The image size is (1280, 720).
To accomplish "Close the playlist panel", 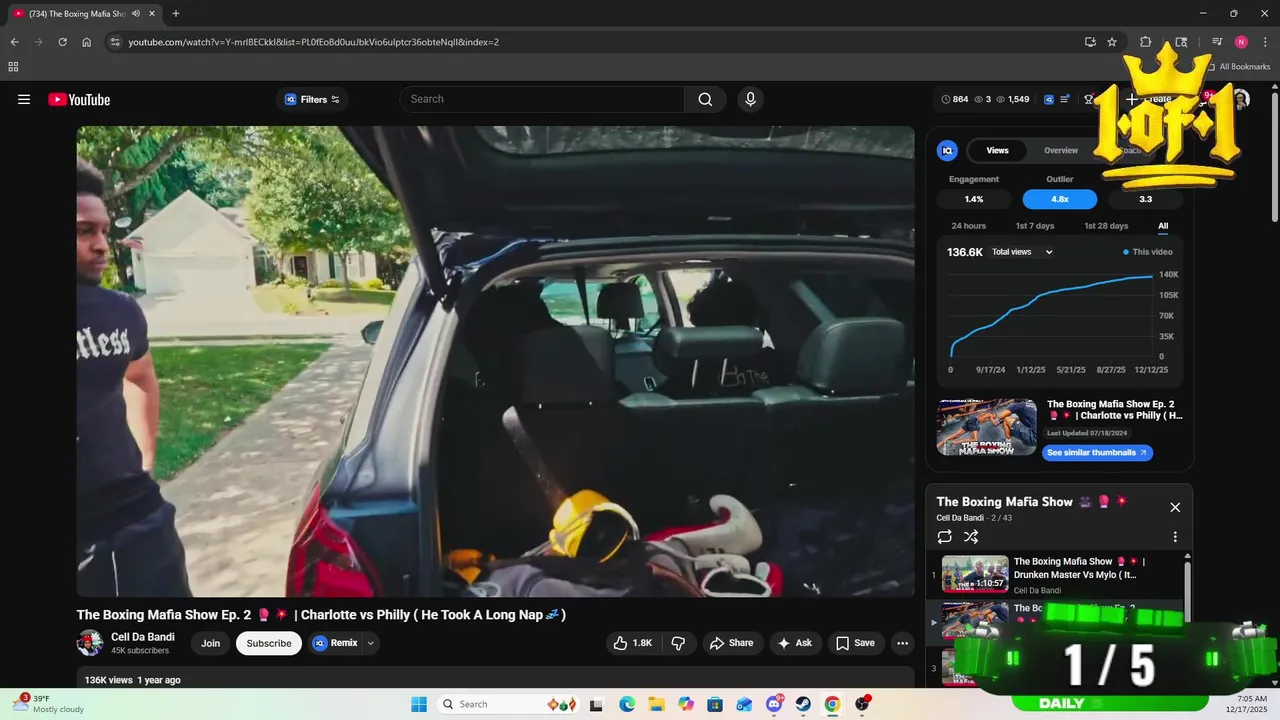I will coord(1175,507).
